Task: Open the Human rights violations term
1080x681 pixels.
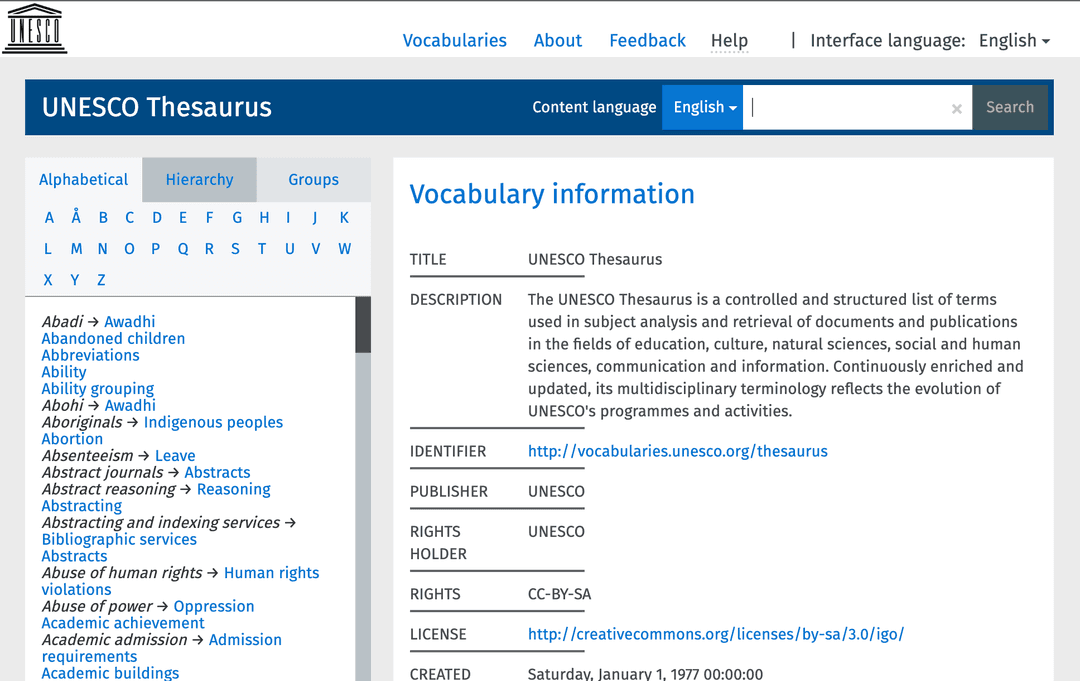Action: click(x=271, y=573)
